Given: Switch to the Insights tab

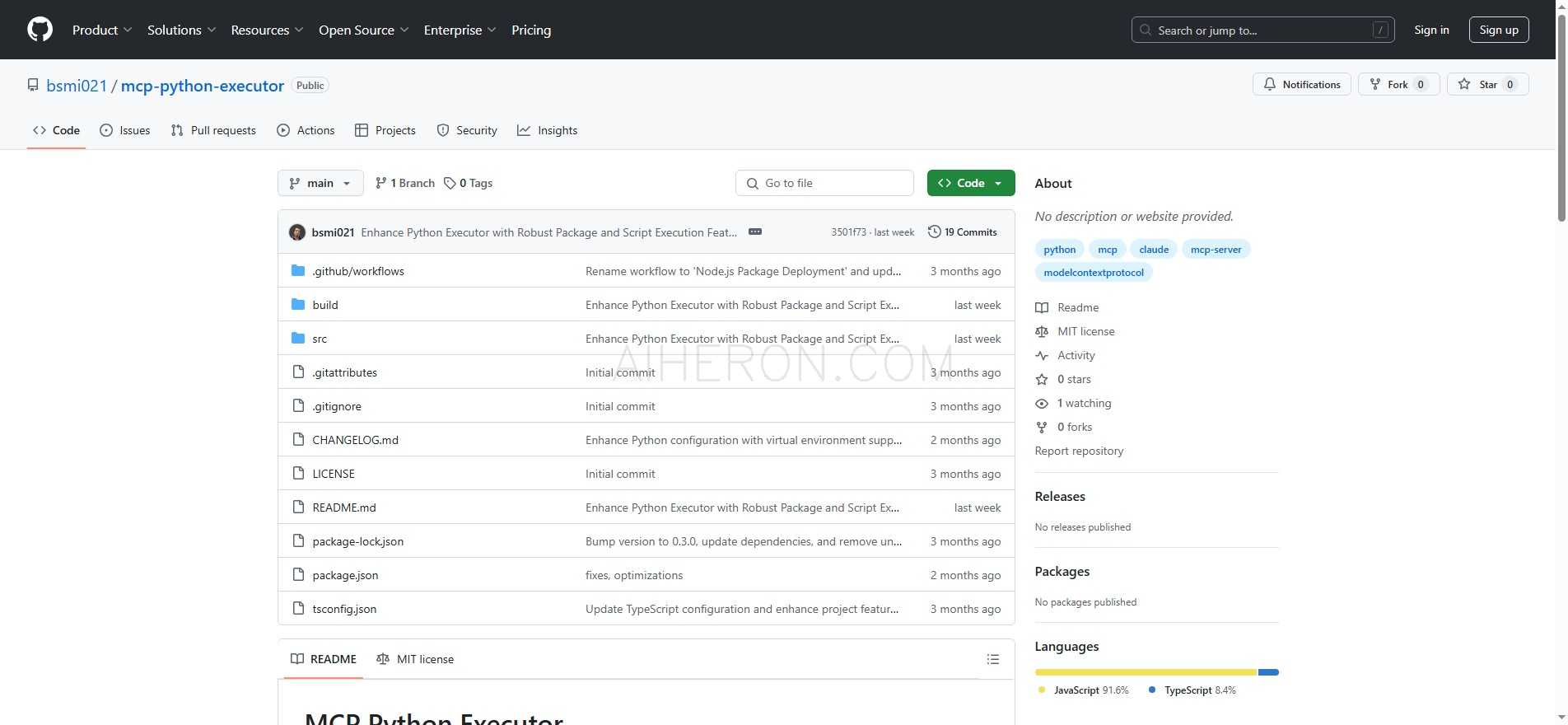Looking at the screenshot, I should pyautogui.click(x=547, y=130).
